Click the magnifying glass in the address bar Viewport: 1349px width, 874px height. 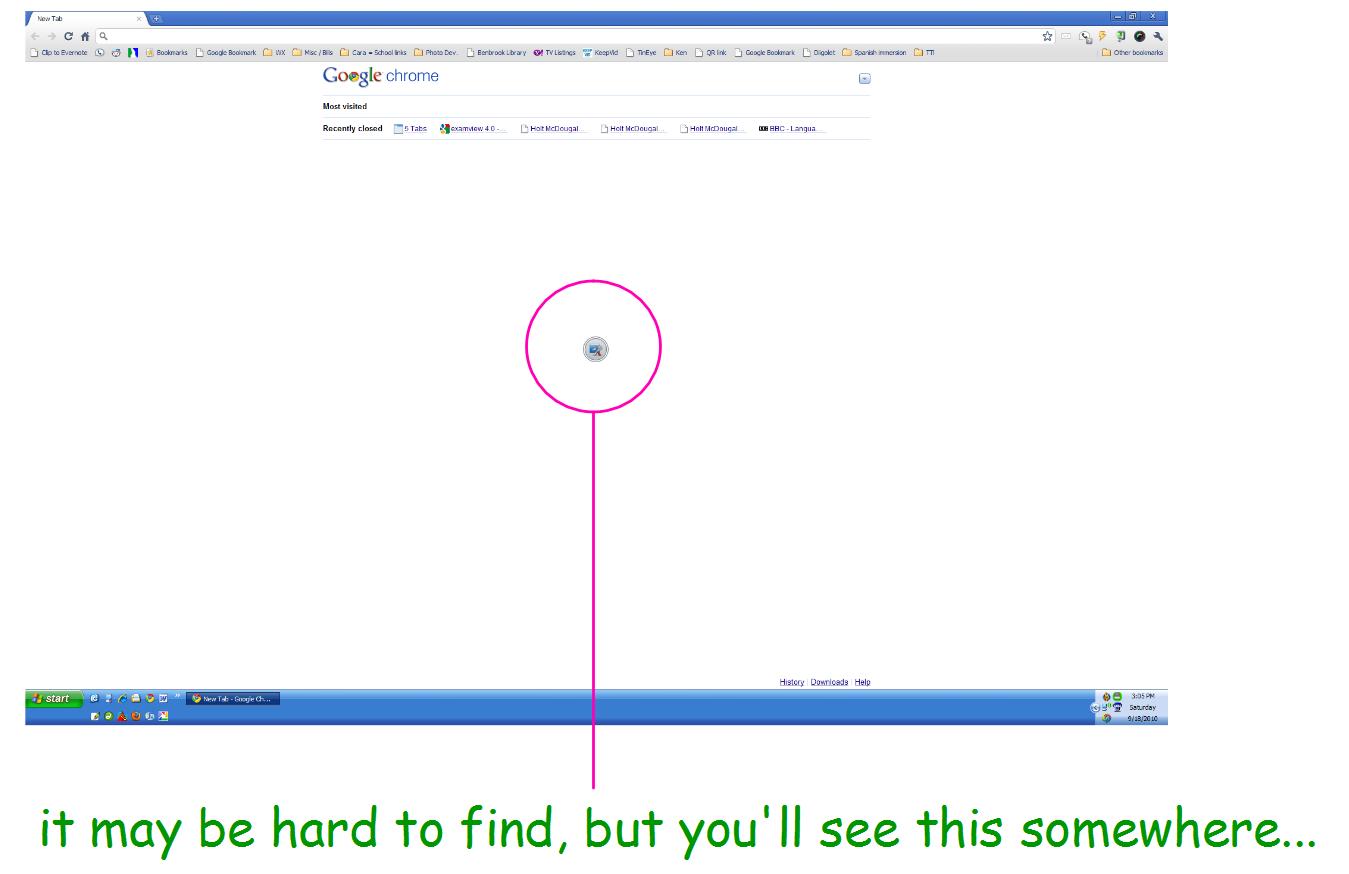click(x=104, y=37)
